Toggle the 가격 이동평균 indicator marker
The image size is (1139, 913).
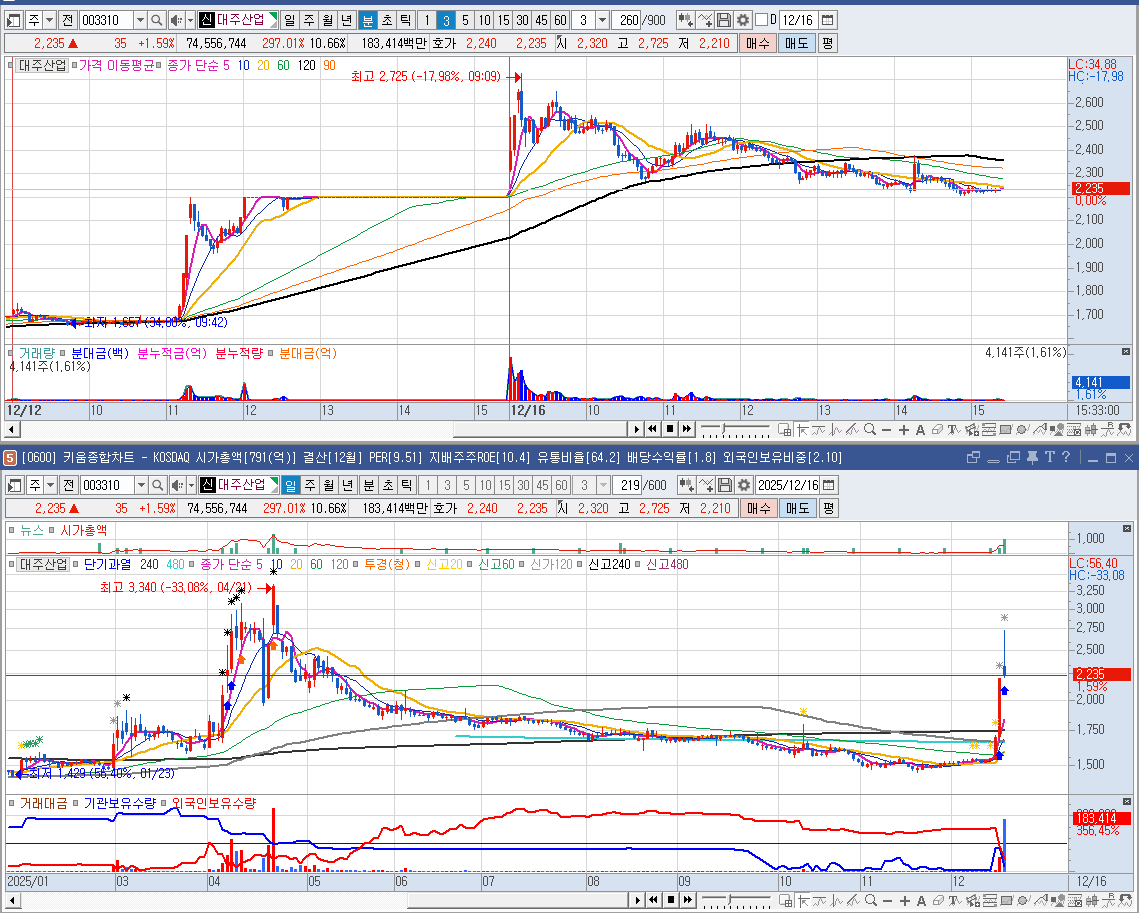pyautogui.click(x=74, y=65)
